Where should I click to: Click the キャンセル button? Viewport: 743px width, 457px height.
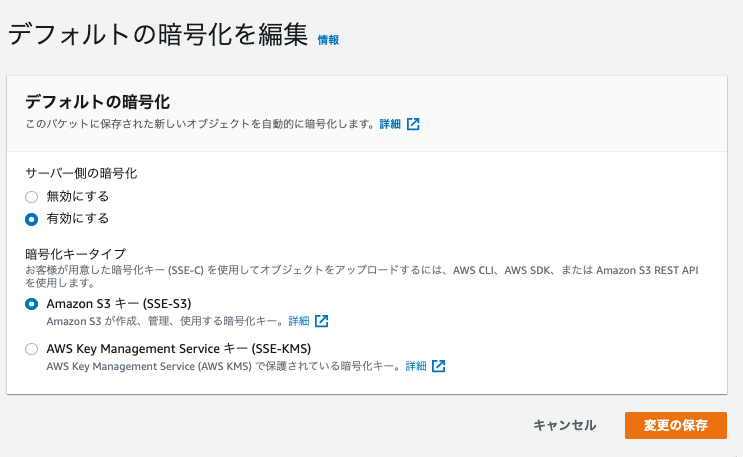[564, 425]
